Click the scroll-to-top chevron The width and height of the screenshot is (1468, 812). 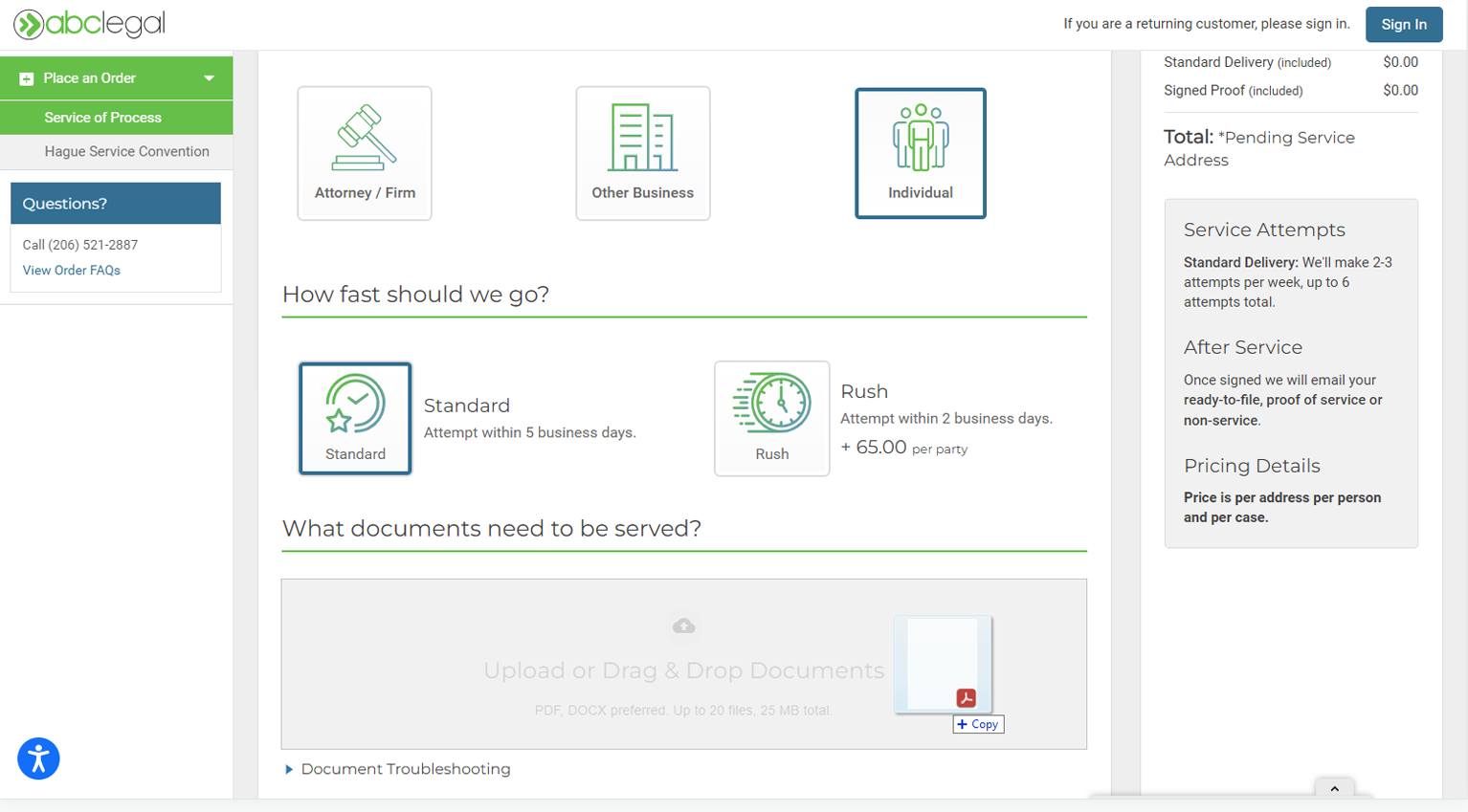tap(1336, 788)
